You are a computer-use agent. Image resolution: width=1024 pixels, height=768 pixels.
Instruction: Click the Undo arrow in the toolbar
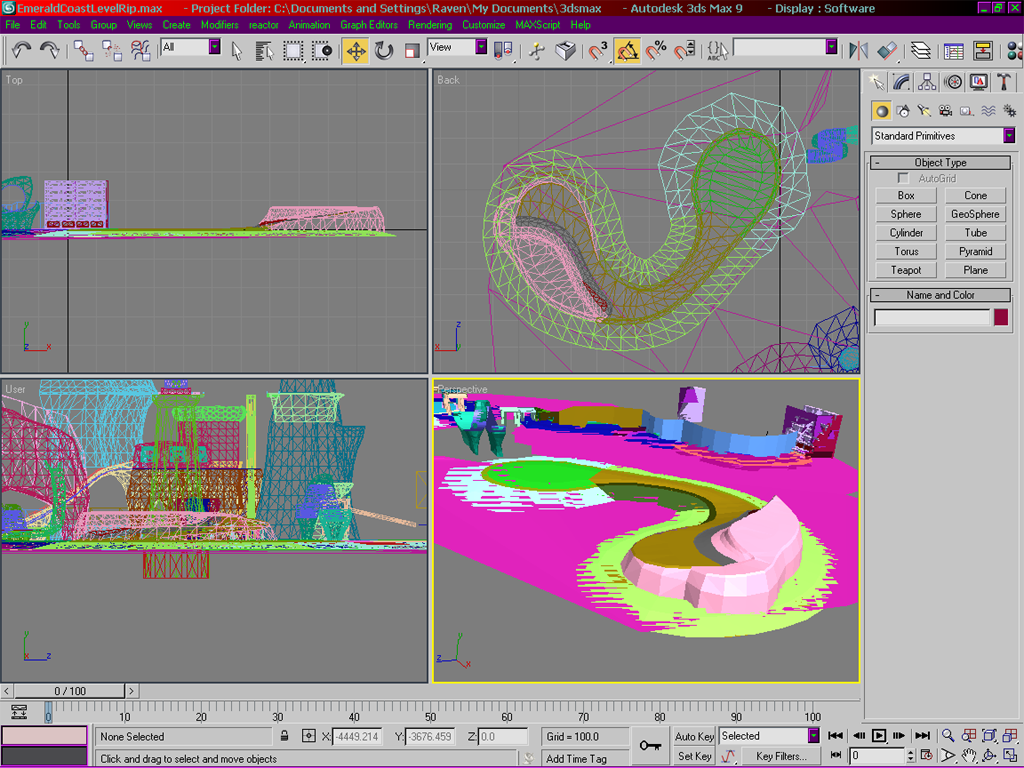click(x=22, y=50)
